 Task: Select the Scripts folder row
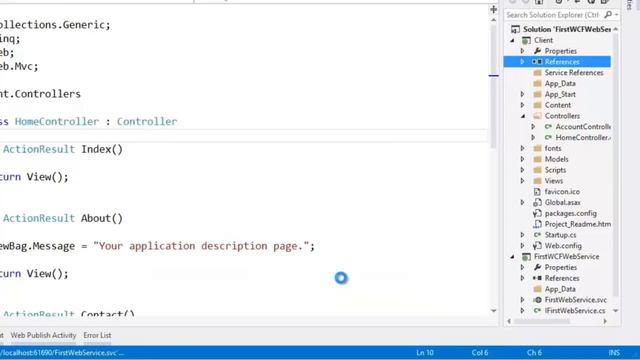(x=555, y=170)
